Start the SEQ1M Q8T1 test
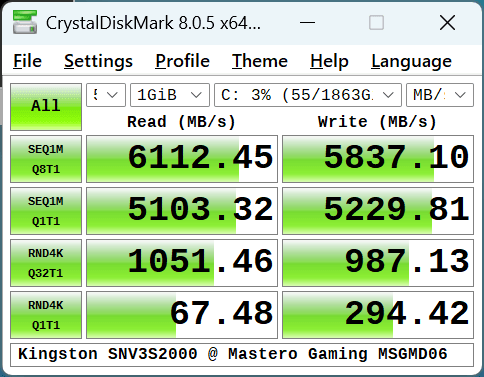The image size is (484, 377). click(x=46, y=159)
